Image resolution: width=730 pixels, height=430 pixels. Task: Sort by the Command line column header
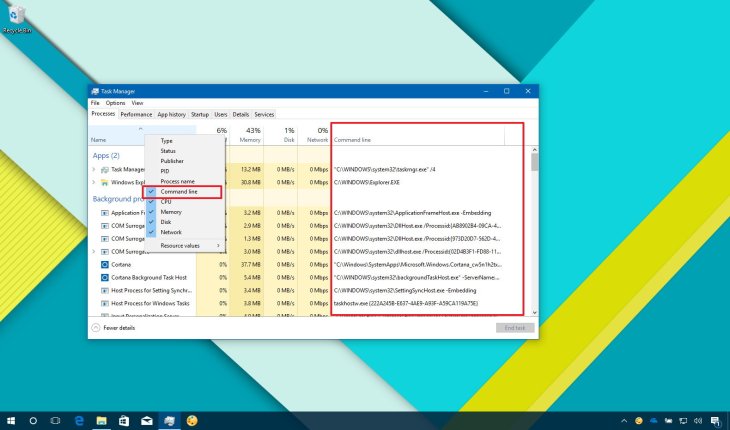(x=418, y=135)
